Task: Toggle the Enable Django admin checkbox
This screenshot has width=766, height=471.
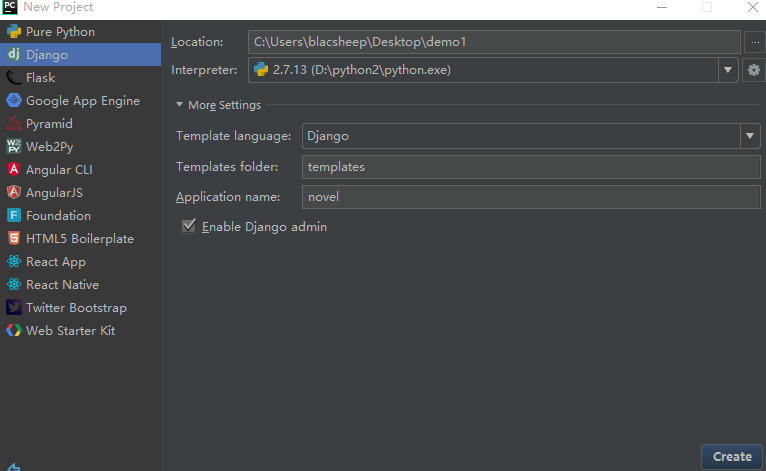Action: tap(188, 227)
